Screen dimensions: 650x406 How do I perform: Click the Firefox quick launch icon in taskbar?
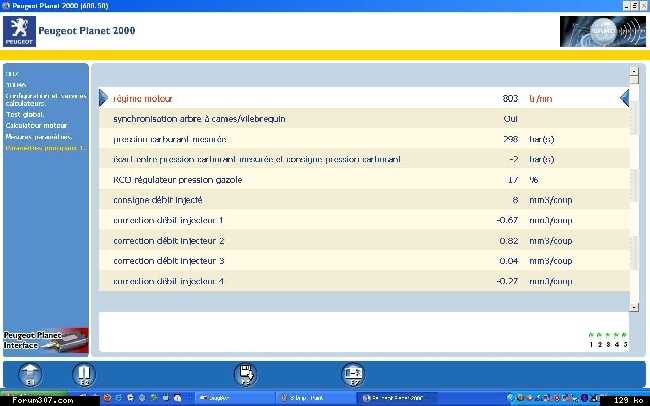(107, 398)
